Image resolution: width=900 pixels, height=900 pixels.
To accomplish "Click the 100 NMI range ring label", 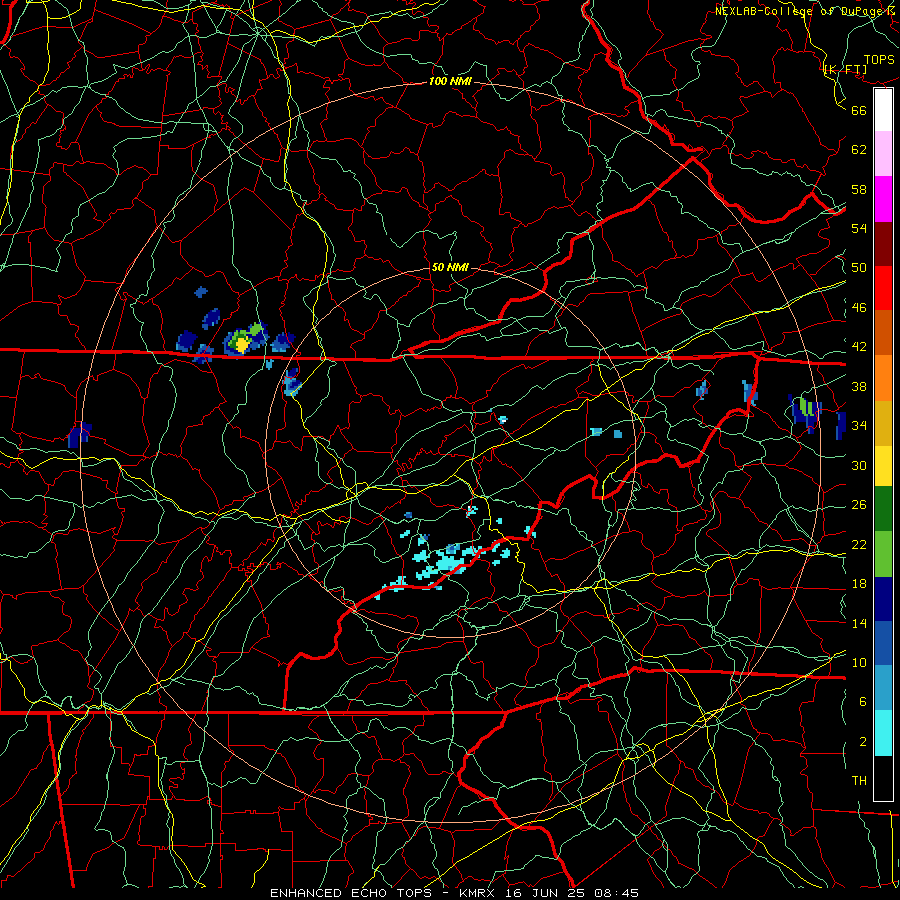I will [x=450, y=81].
